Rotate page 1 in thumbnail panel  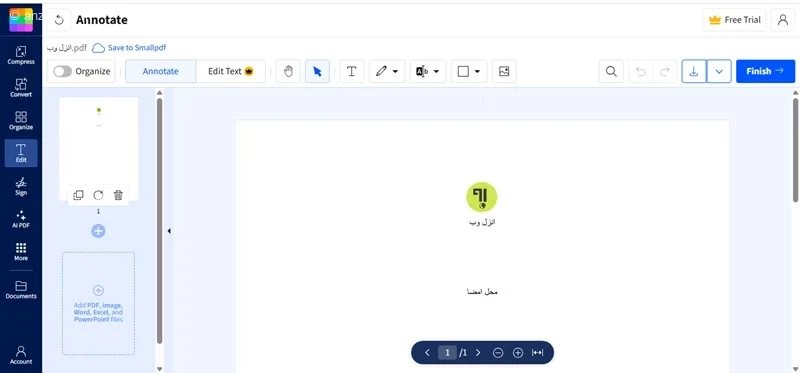[x=98, y=195]
